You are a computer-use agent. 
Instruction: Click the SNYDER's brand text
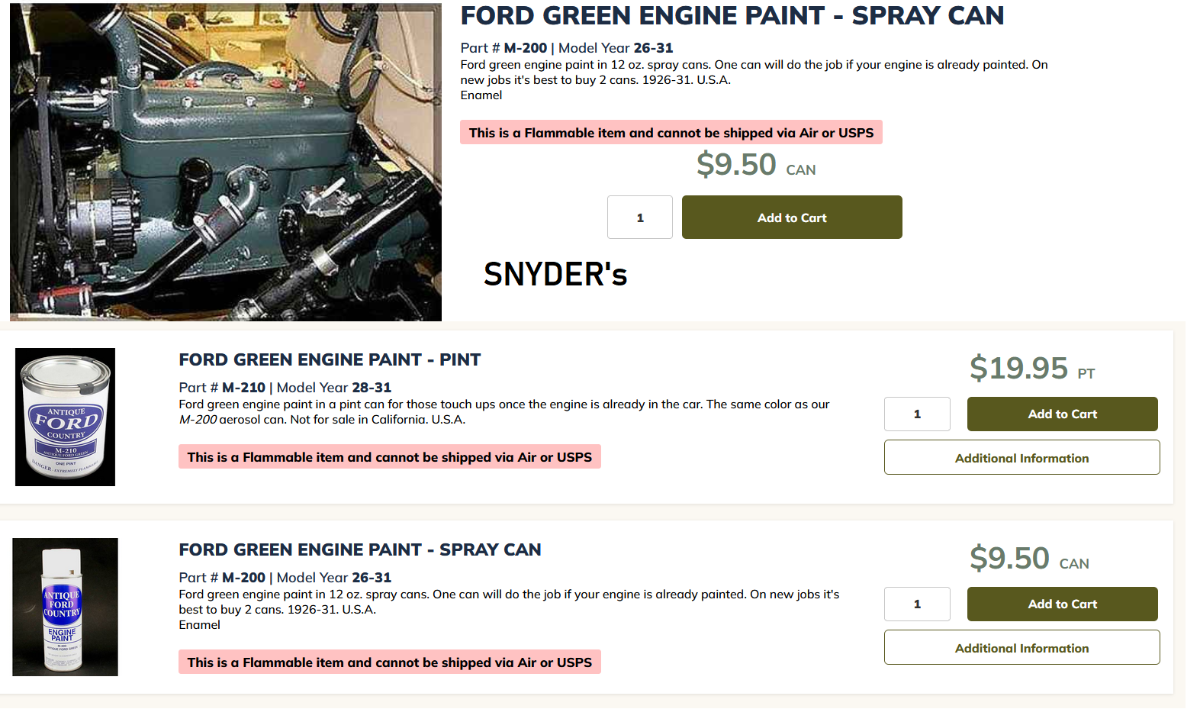coord(555,275)
